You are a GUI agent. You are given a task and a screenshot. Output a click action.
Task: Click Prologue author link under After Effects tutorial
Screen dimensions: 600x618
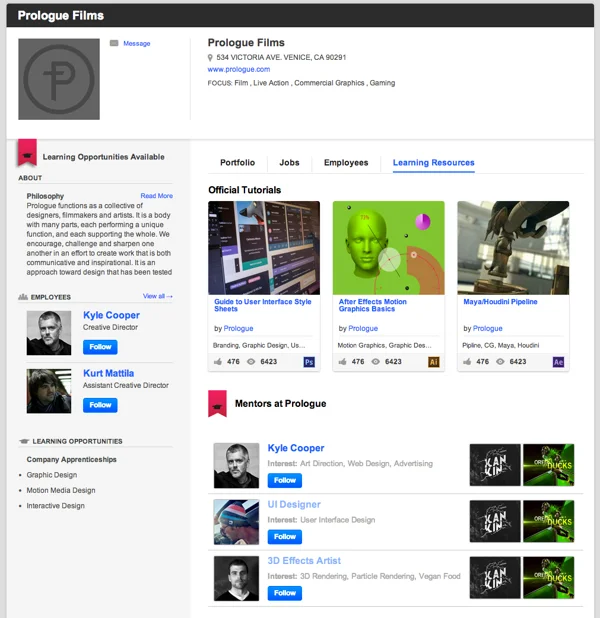tap(363, 328)
